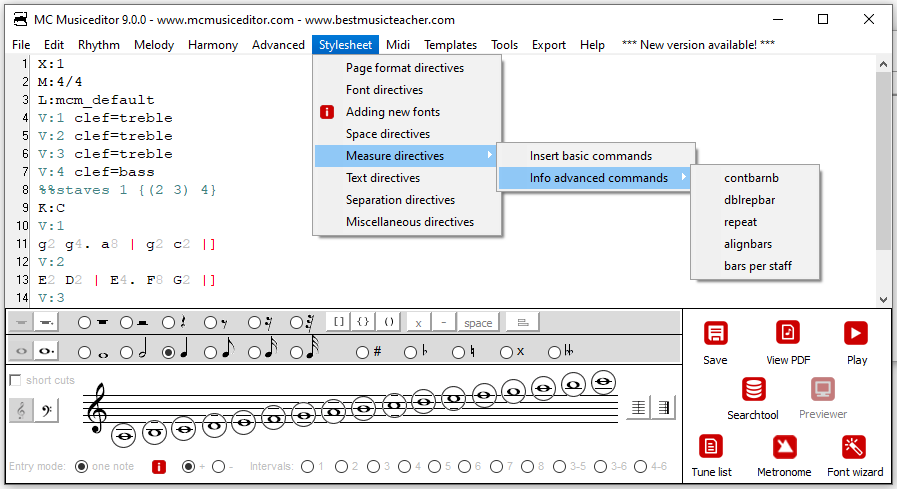The width and height of the screenshot is (897, 489).
Task: Click the L:mcm_default line in editor
Action: pos(96,100)
